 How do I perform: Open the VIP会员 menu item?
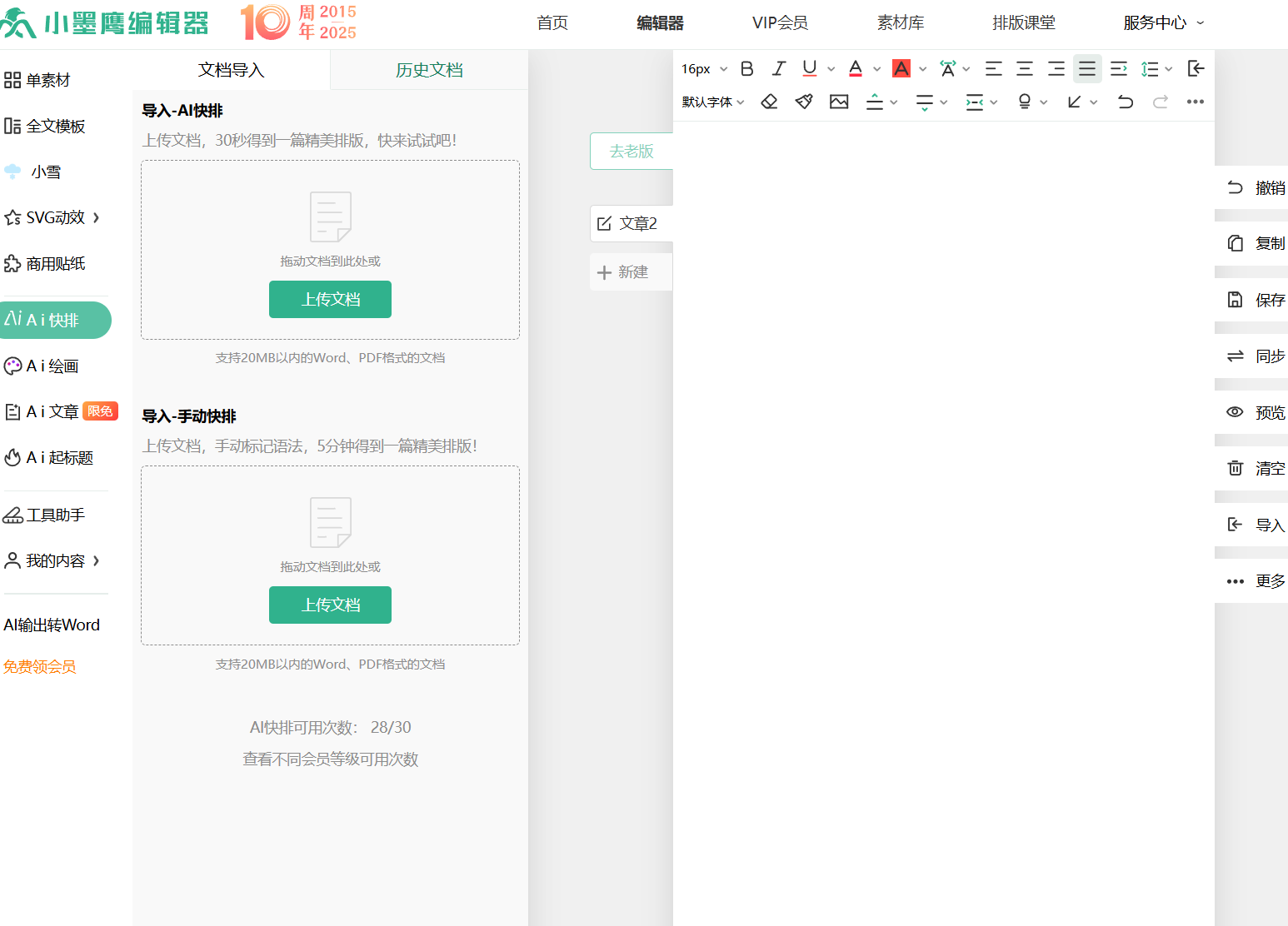pyautogui.click(x=780, y=23)
